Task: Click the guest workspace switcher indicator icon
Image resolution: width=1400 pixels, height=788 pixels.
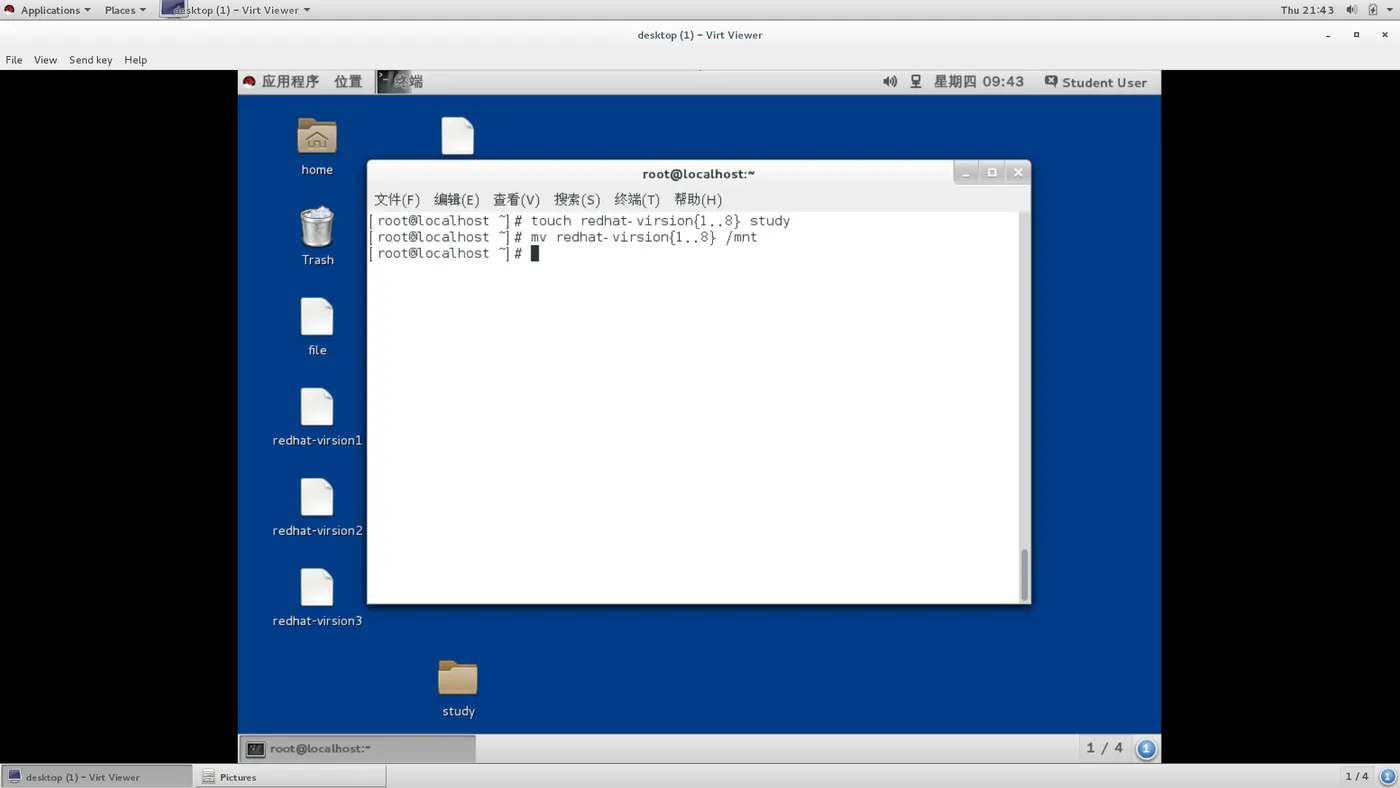Action: point(1147,748)
